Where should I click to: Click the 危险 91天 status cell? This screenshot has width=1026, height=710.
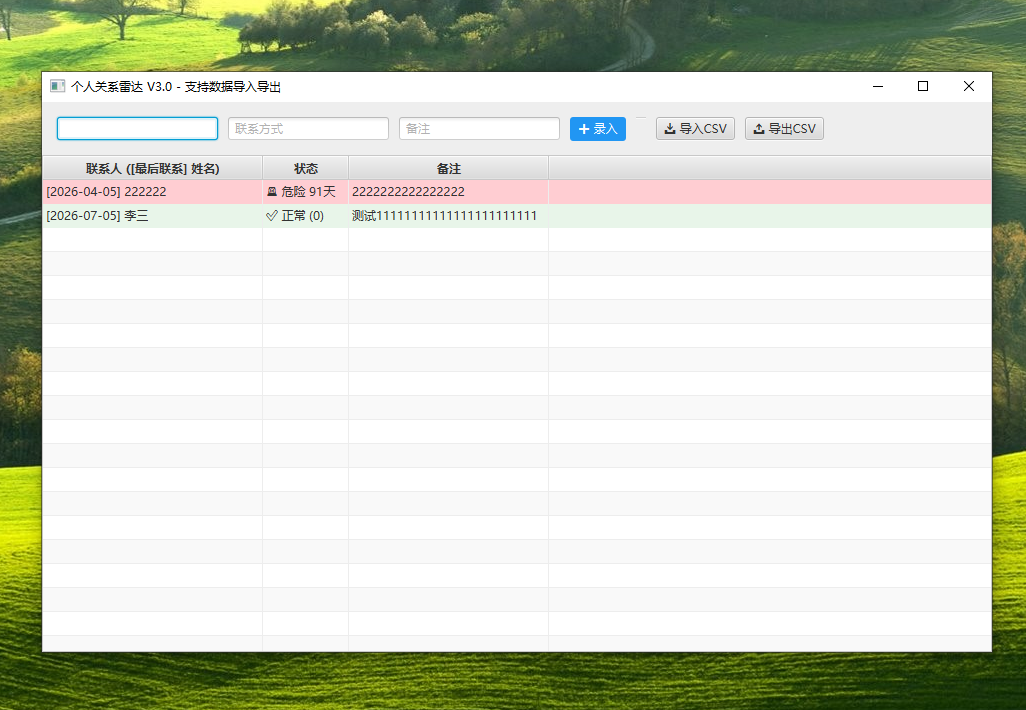point(306,192)
